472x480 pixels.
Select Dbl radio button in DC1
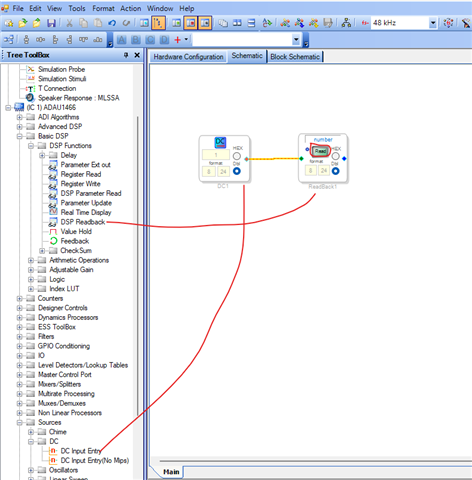(x=237, y=171)
